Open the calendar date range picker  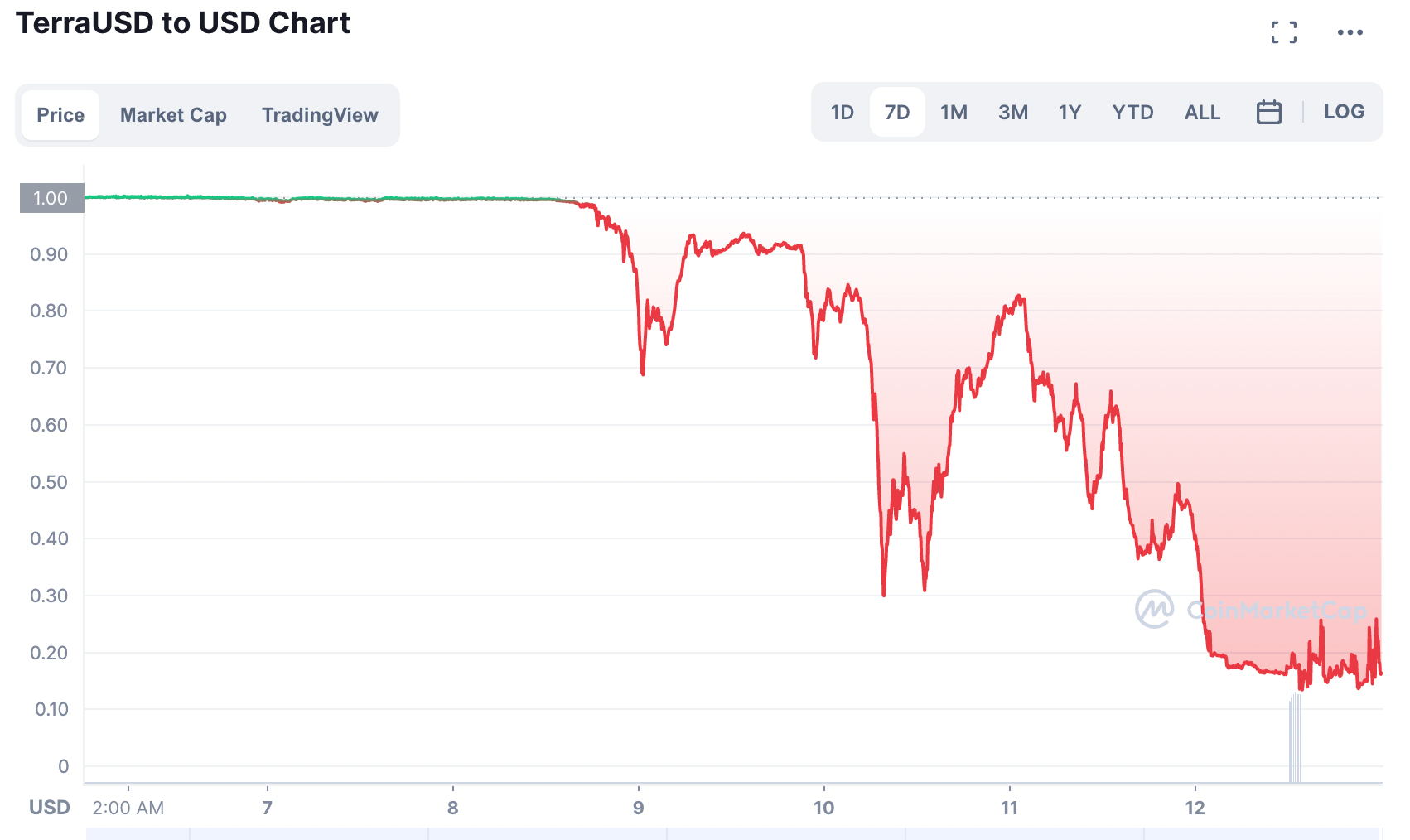[x=1268, y=112]
